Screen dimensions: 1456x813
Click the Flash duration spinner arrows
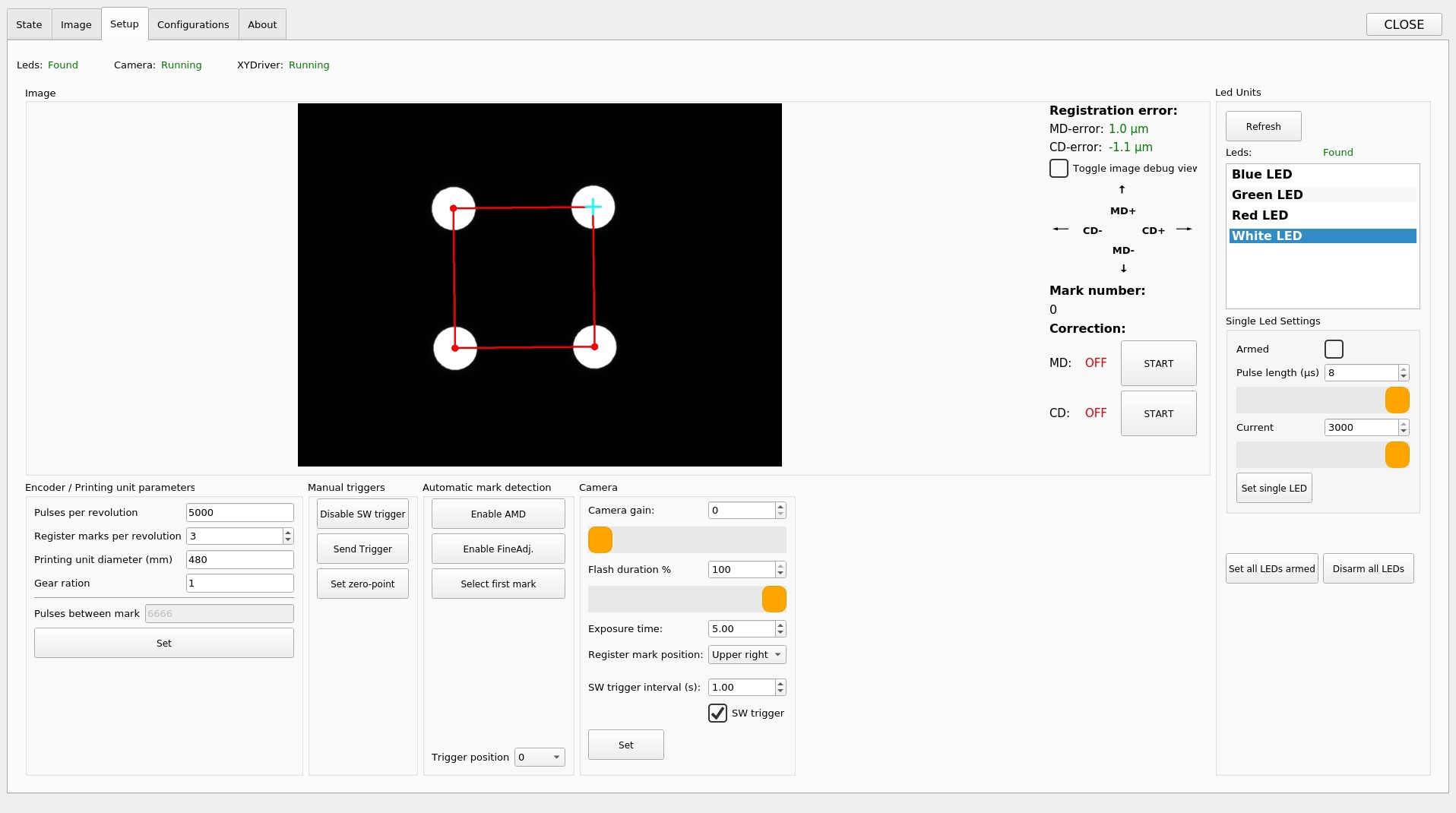780,570
